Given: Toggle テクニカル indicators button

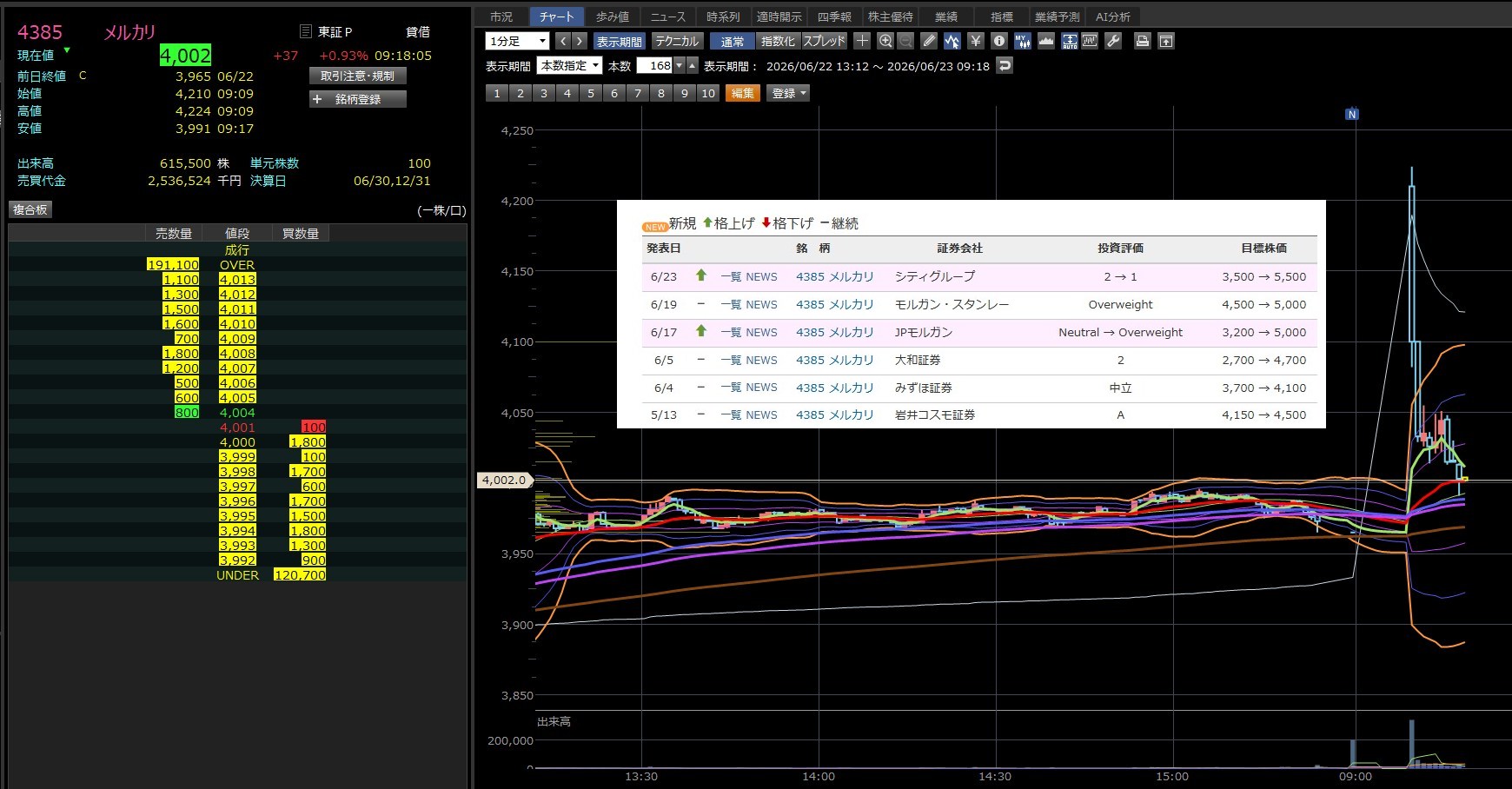Looking at the screenshot, I should coord(677,41).
